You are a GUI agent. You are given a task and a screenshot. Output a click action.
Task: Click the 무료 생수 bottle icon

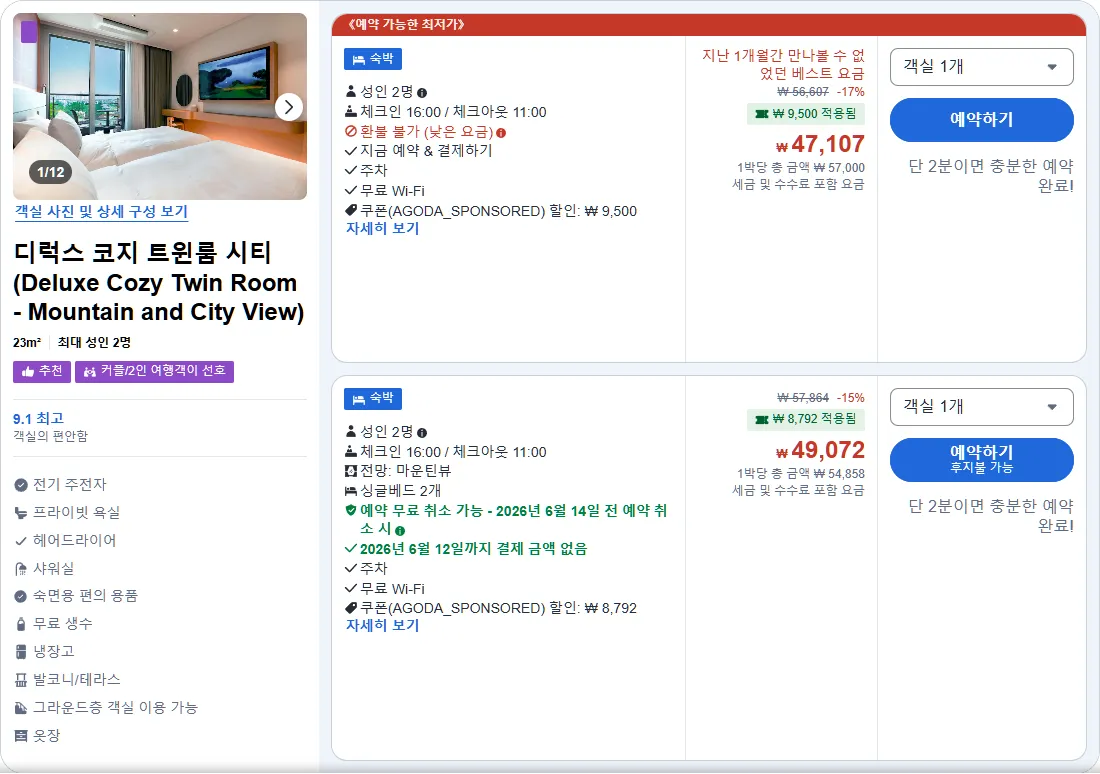[21, 624]
